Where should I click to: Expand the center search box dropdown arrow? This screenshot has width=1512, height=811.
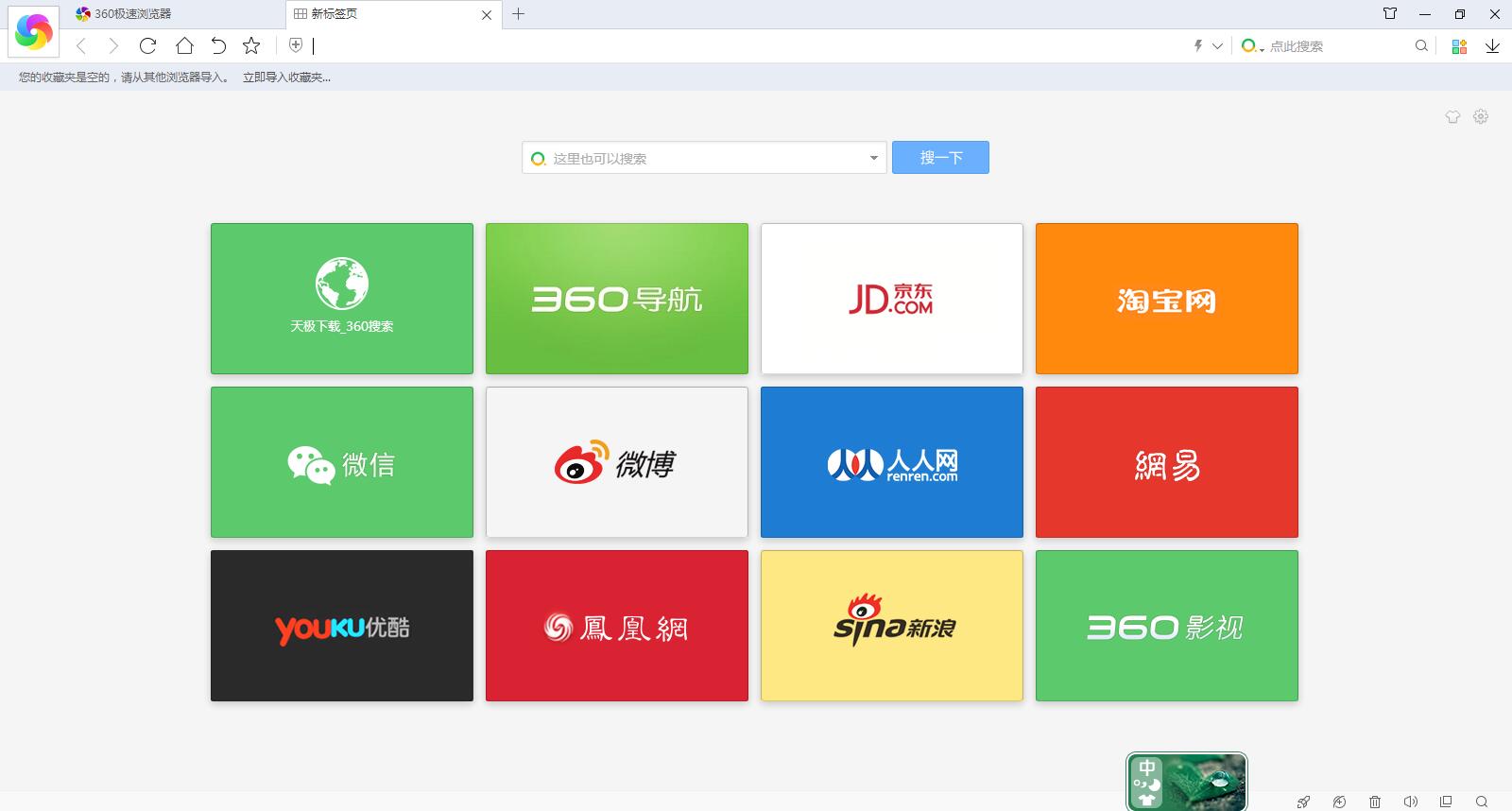click(873, 158)
